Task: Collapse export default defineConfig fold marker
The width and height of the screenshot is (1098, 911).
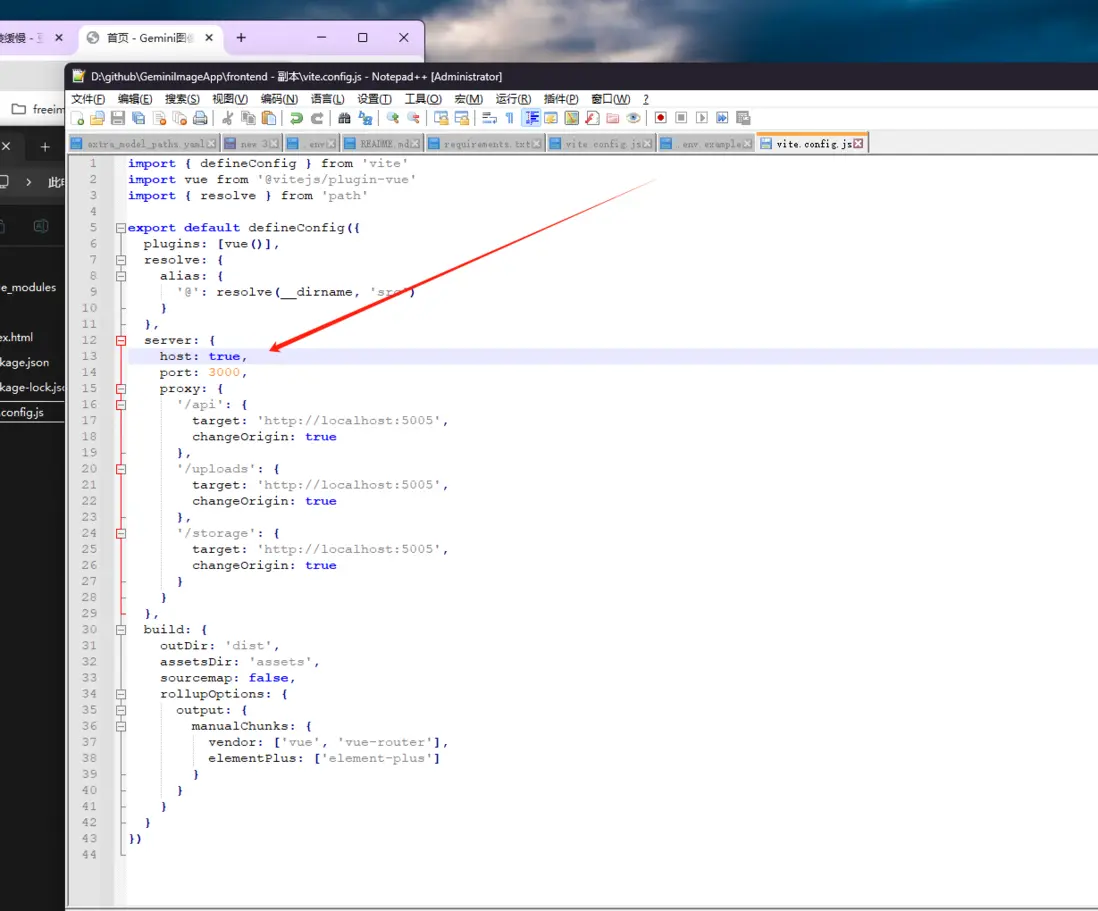Action: point(121,228)
